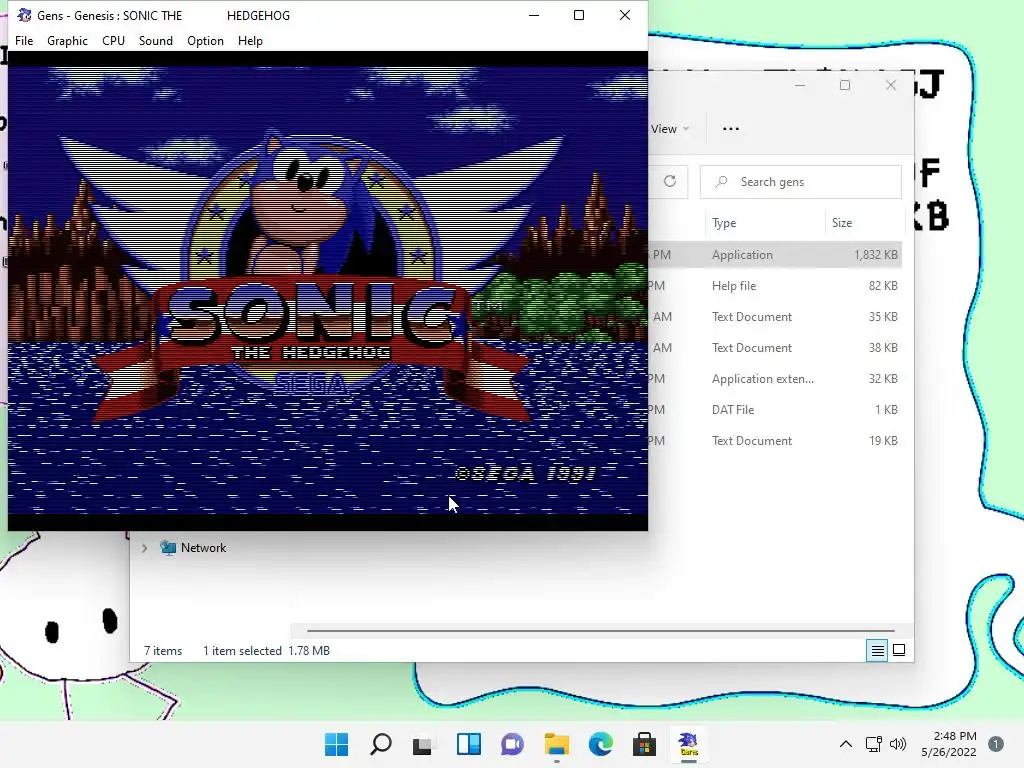Open Widgets on the taskbar
1024x768 pixels.
coord(468,744)
